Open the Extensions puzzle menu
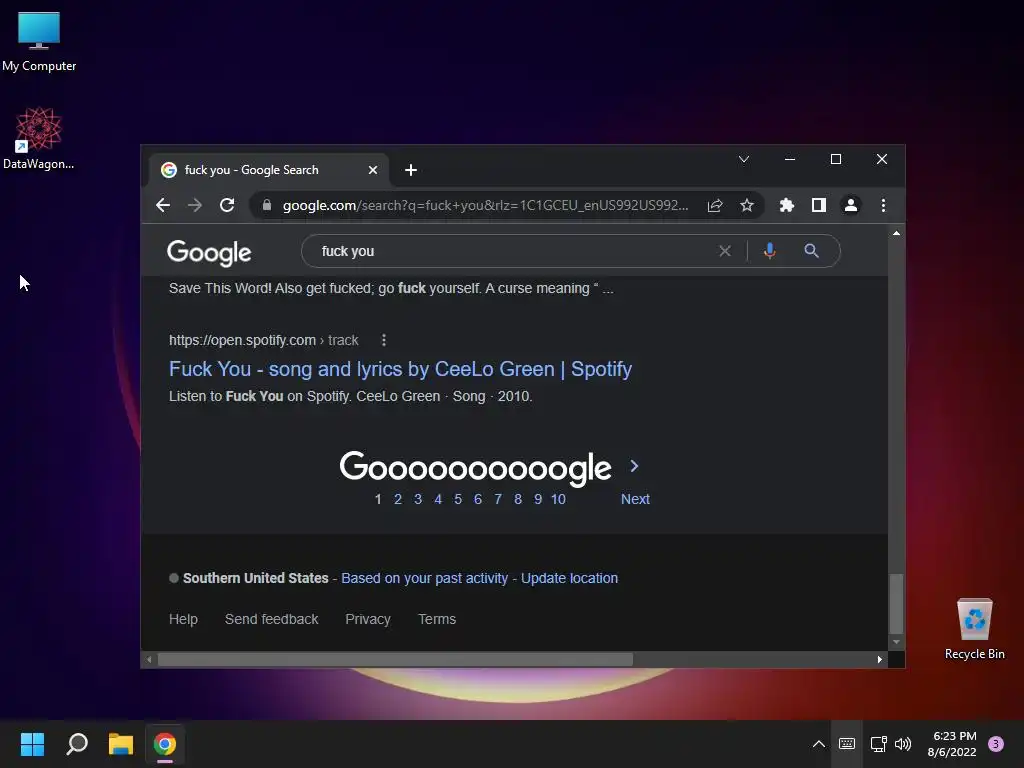Screen dimensions: 1024x768 click(787, 205)
